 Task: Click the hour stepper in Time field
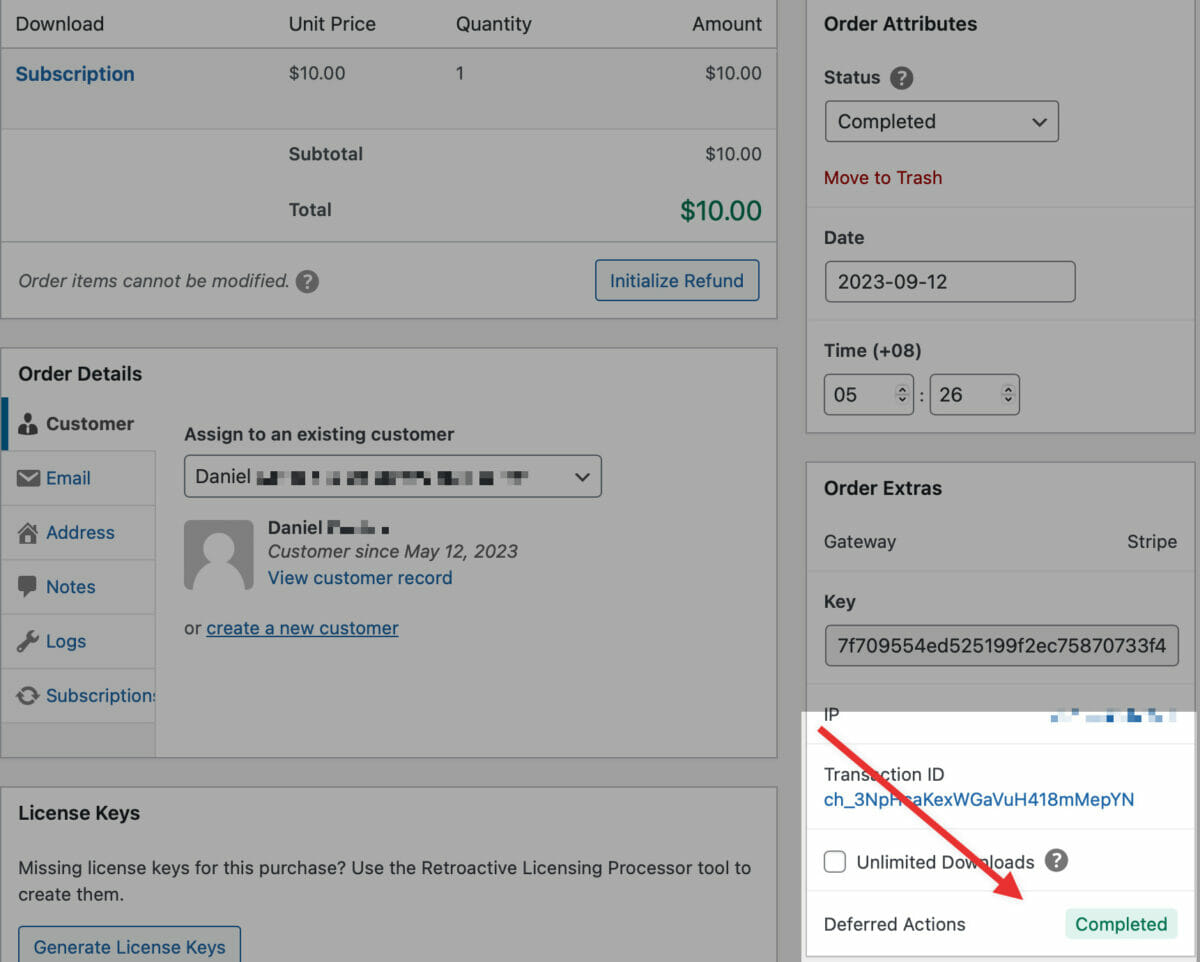click(x=902, y=395)
